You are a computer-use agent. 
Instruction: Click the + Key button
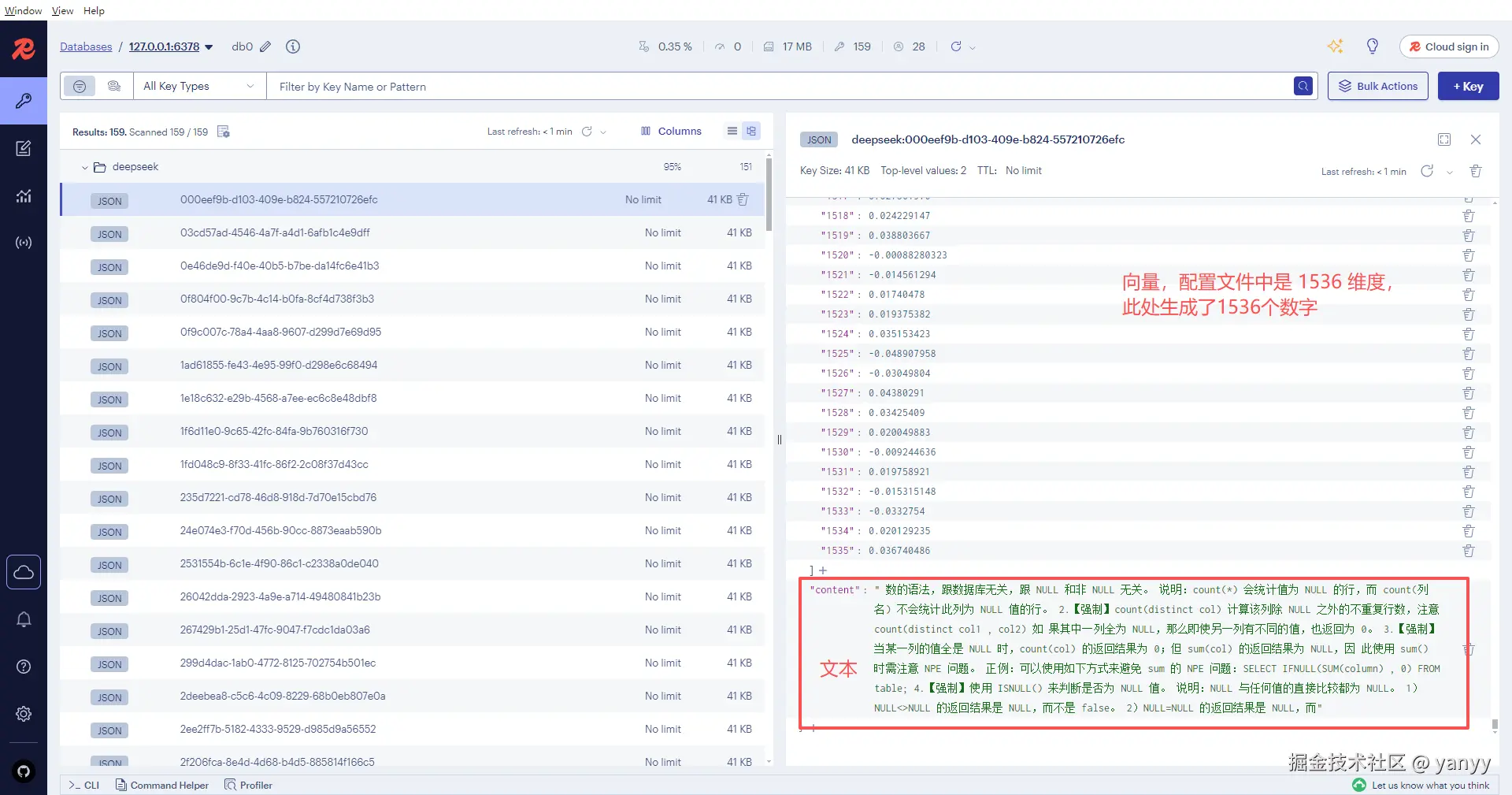coord(1468,86)
